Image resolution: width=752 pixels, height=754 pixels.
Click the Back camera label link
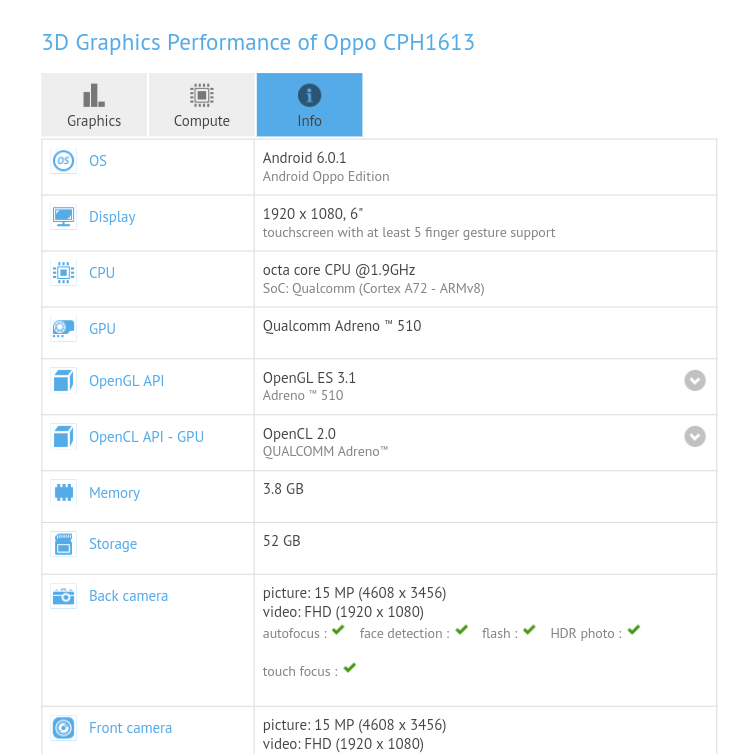128,596
